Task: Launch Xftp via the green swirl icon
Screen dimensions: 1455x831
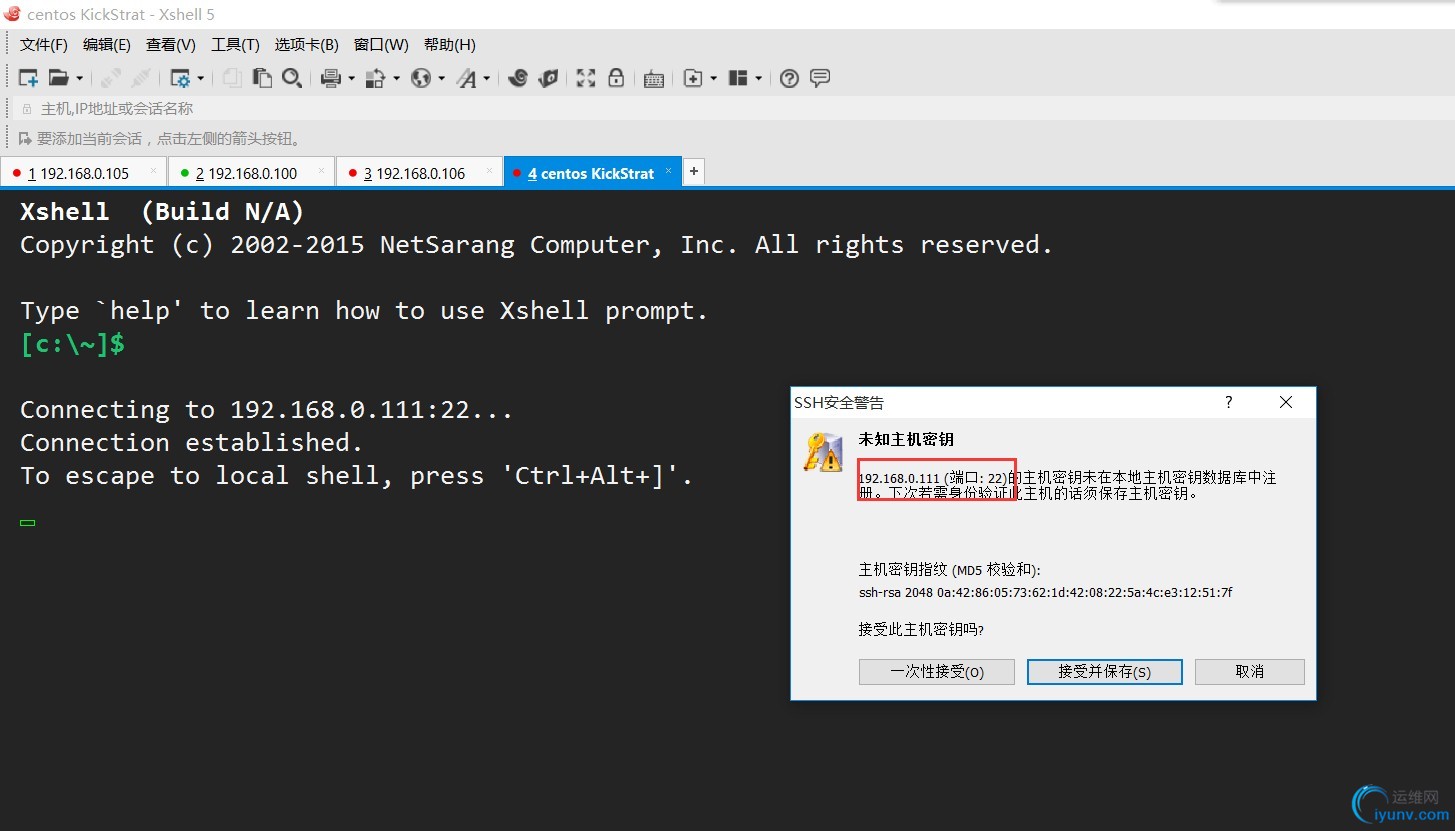Action: pos(517,78)
